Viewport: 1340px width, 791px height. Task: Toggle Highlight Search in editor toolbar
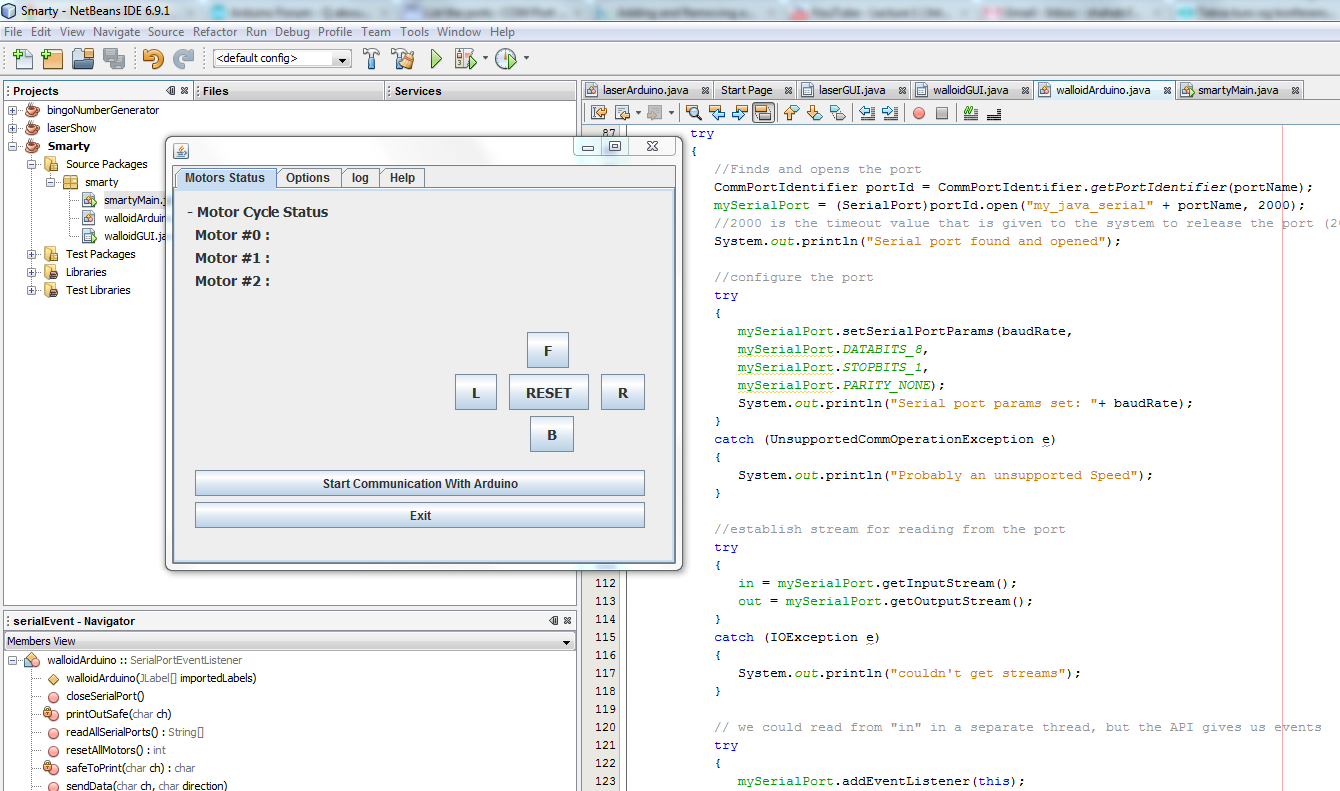[763, 112]
